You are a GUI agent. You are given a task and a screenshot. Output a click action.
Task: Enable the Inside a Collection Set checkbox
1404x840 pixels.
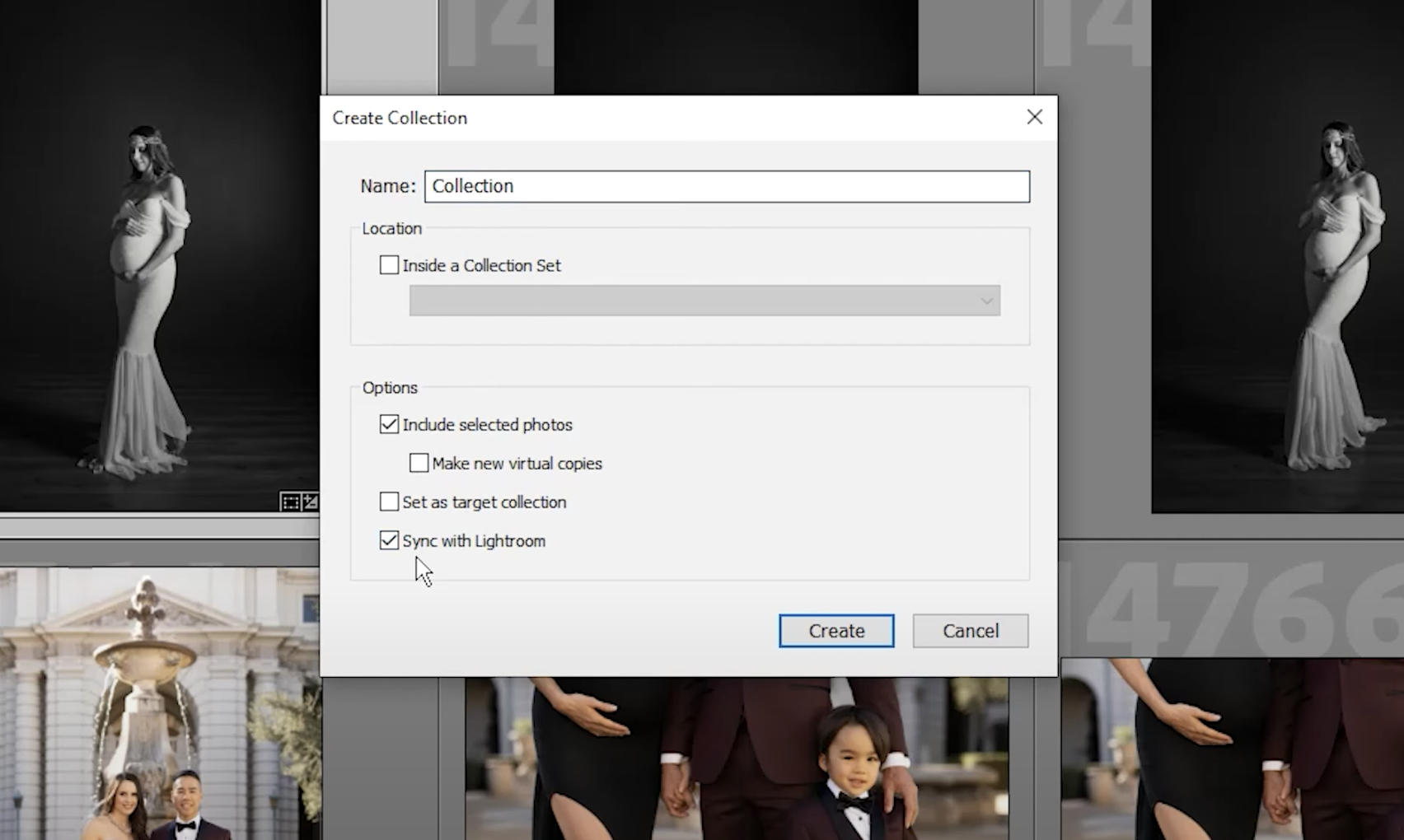(x=388, y=264)
